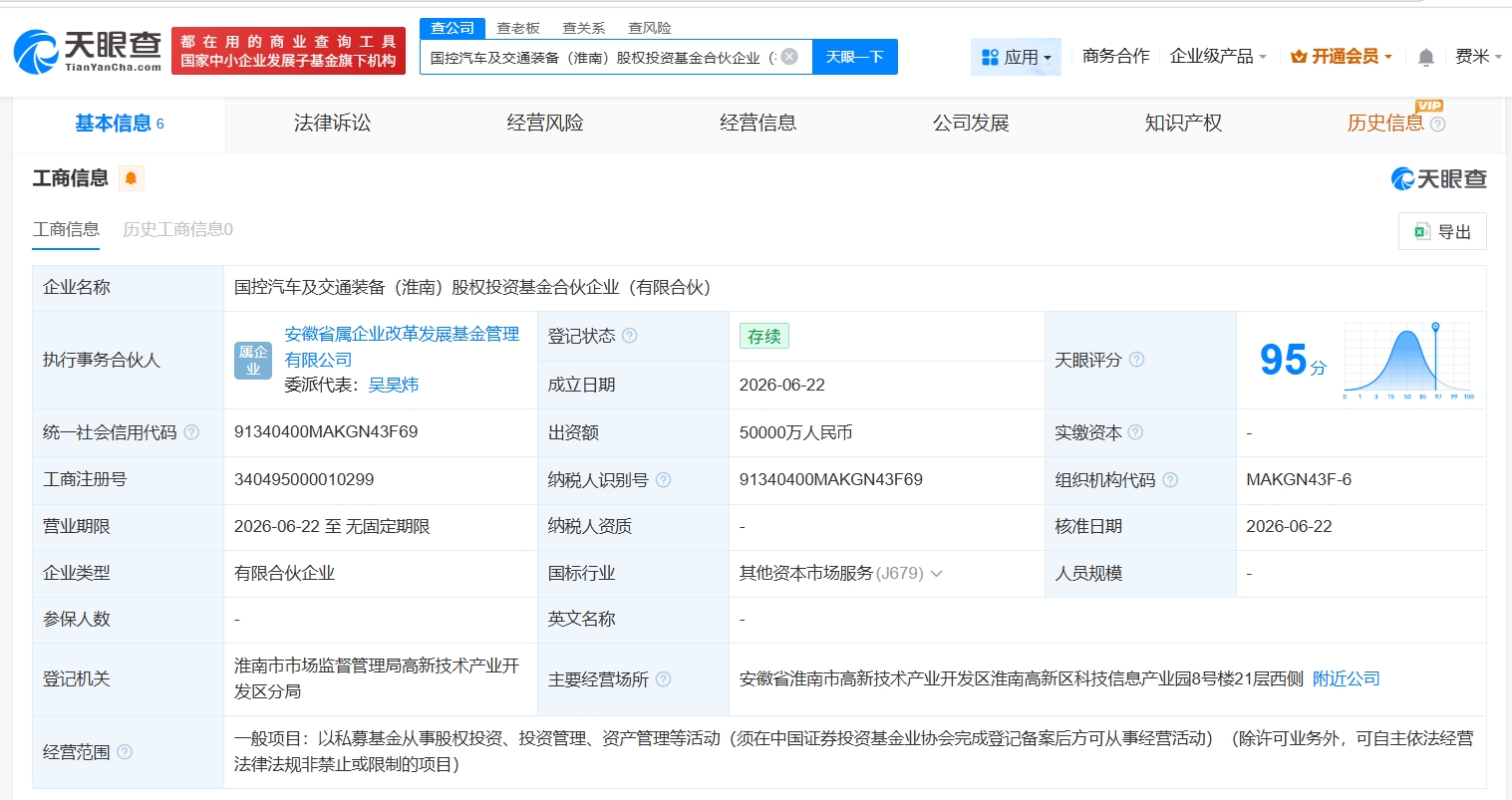Click help icon beside 历史信息 tab
Screen dimensions: 1512x800
point(1437,125)
